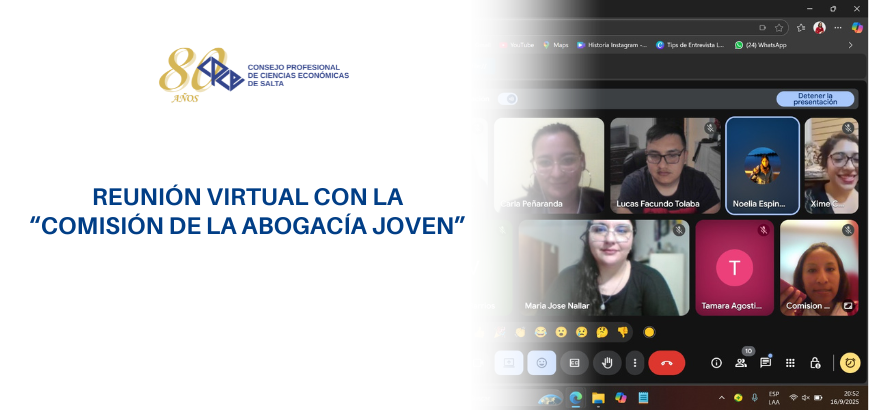Open the WhatsApp bookmark

pos(760,45)
